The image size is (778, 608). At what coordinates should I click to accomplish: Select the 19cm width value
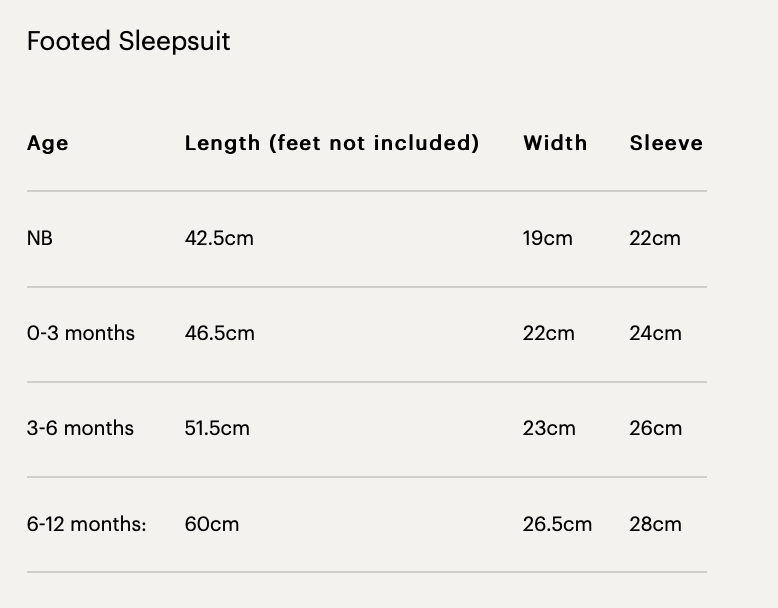548,238
